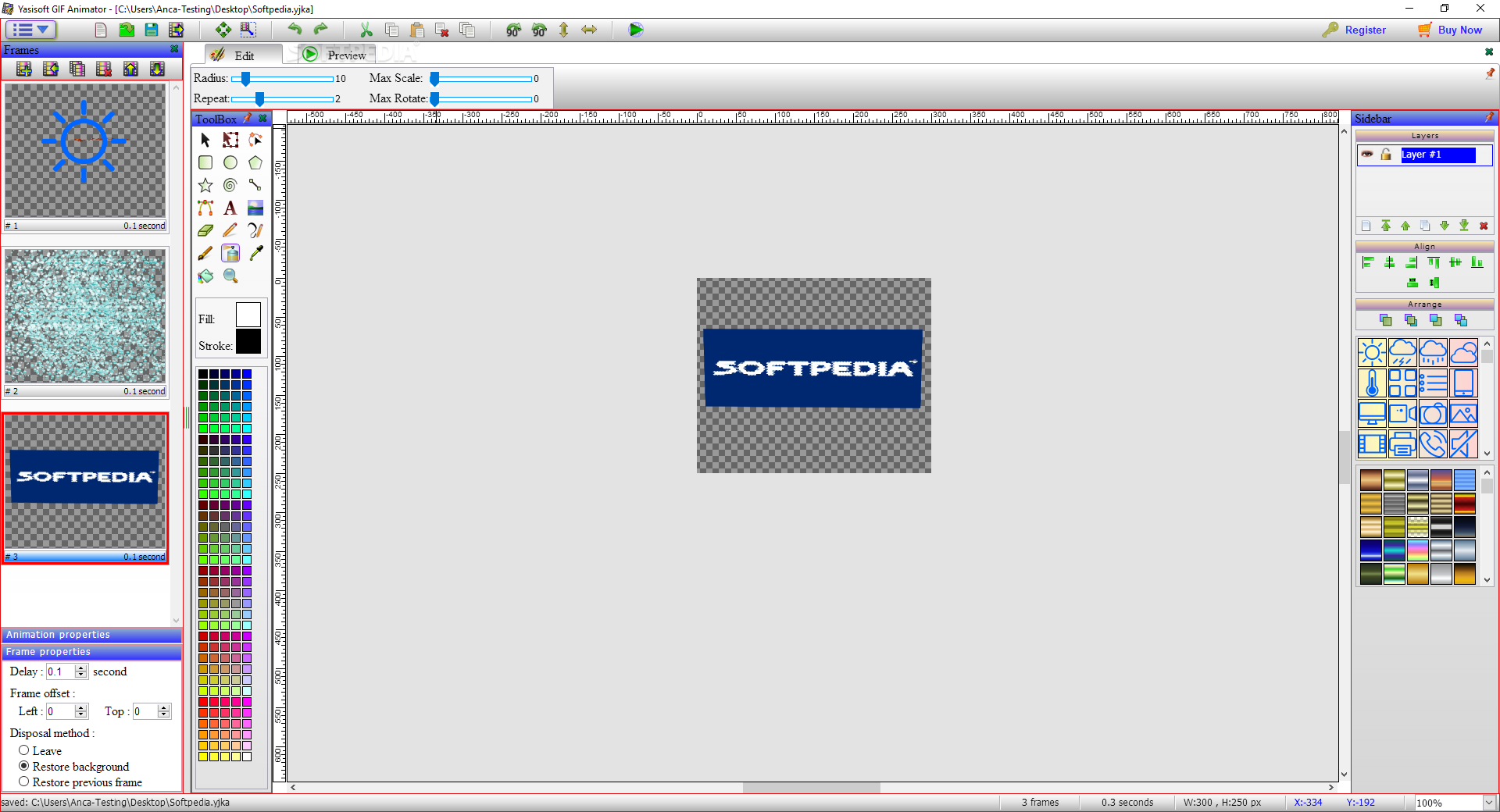
Task: Select the paint bucket fill tool
Action: 205,276
